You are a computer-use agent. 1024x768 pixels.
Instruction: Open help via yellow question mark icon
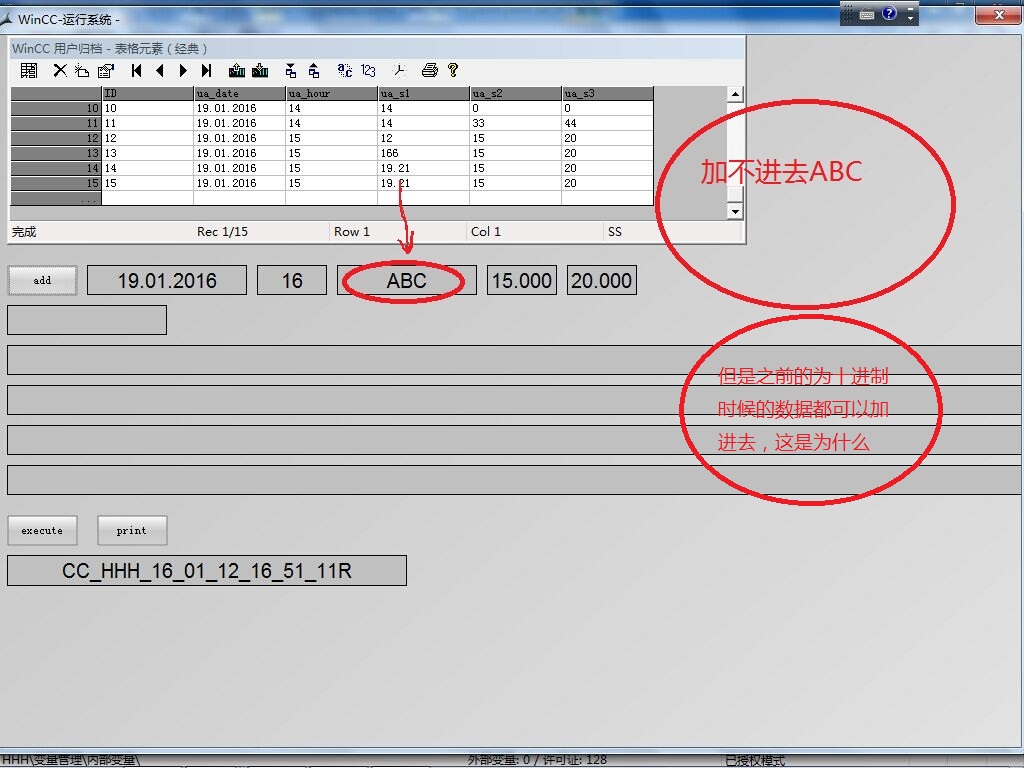click(x=453, y=70)
